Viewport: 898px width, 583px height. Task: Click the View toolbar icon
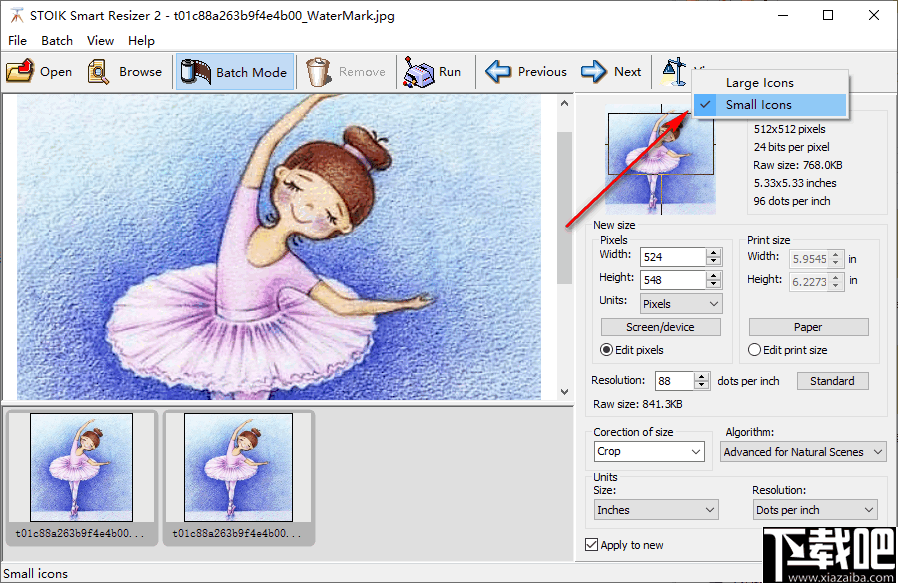click(x=673, y=72)
